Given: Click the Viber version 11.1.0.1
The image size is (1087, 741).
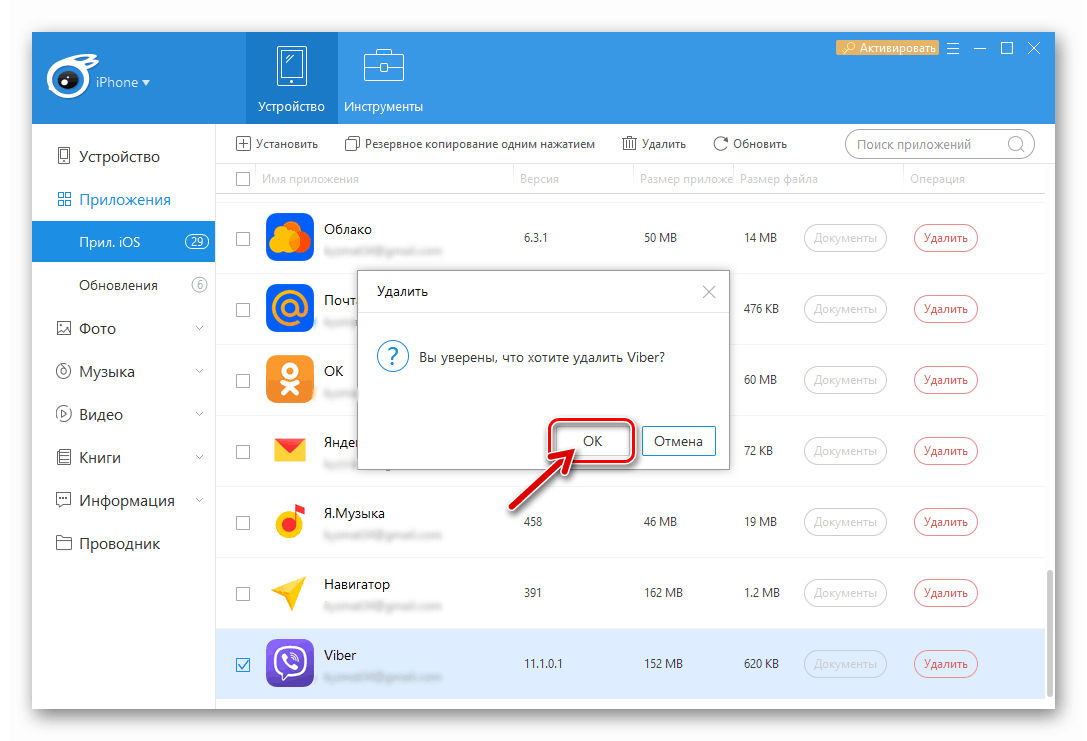Looking at the screenshot, I should [544, 663].
